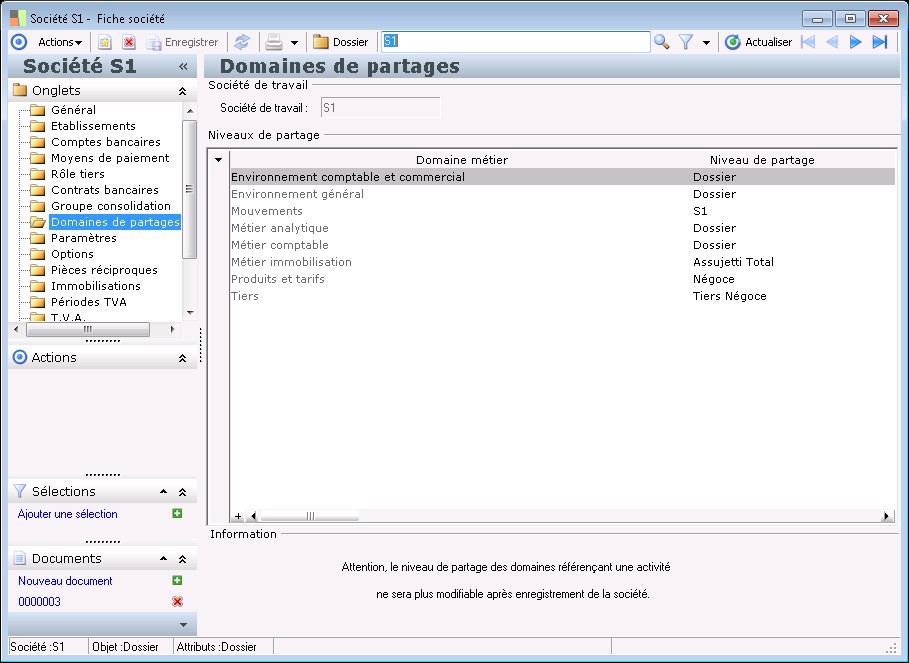The height and width of the screenshot is (663, 909).
Task: Click the Onglets horizontal scrollbar thumb
Action: click(x=88, y=329)
